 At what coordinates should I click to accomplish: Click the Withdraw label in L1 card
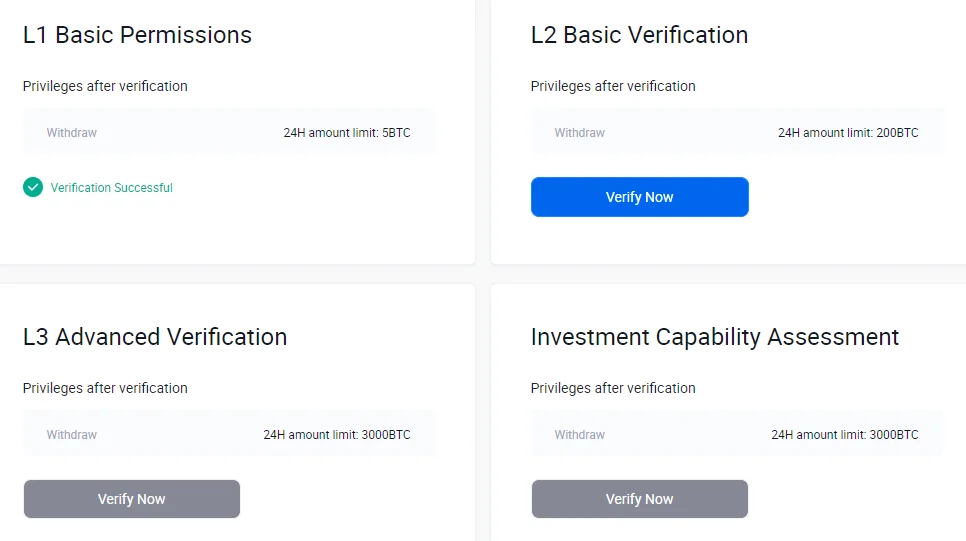[x=71, y=132]
